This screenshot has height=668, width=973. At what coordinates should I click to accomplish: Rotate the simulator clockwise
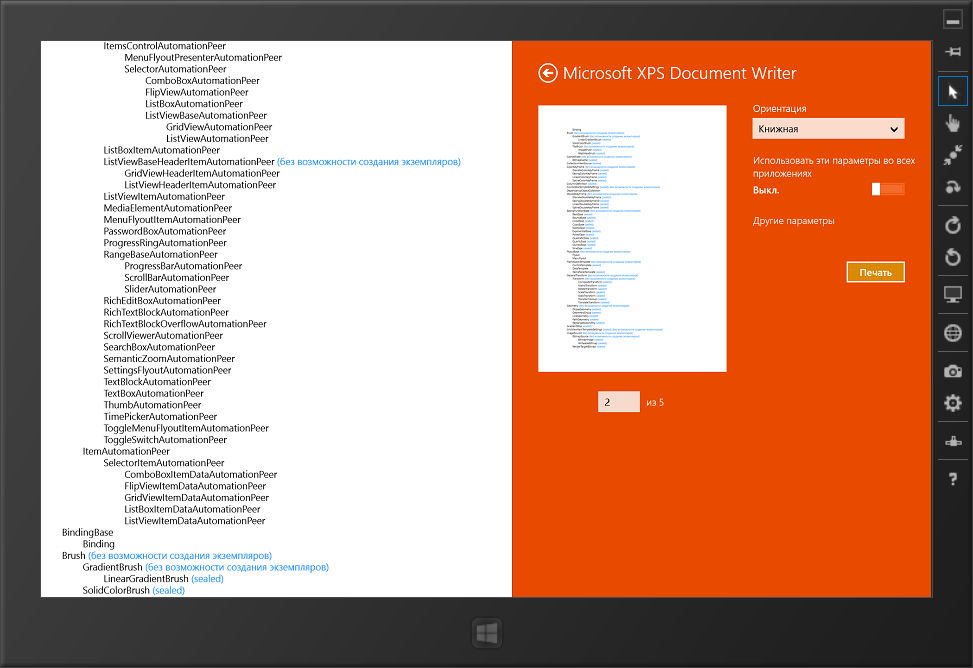point(953,225)
